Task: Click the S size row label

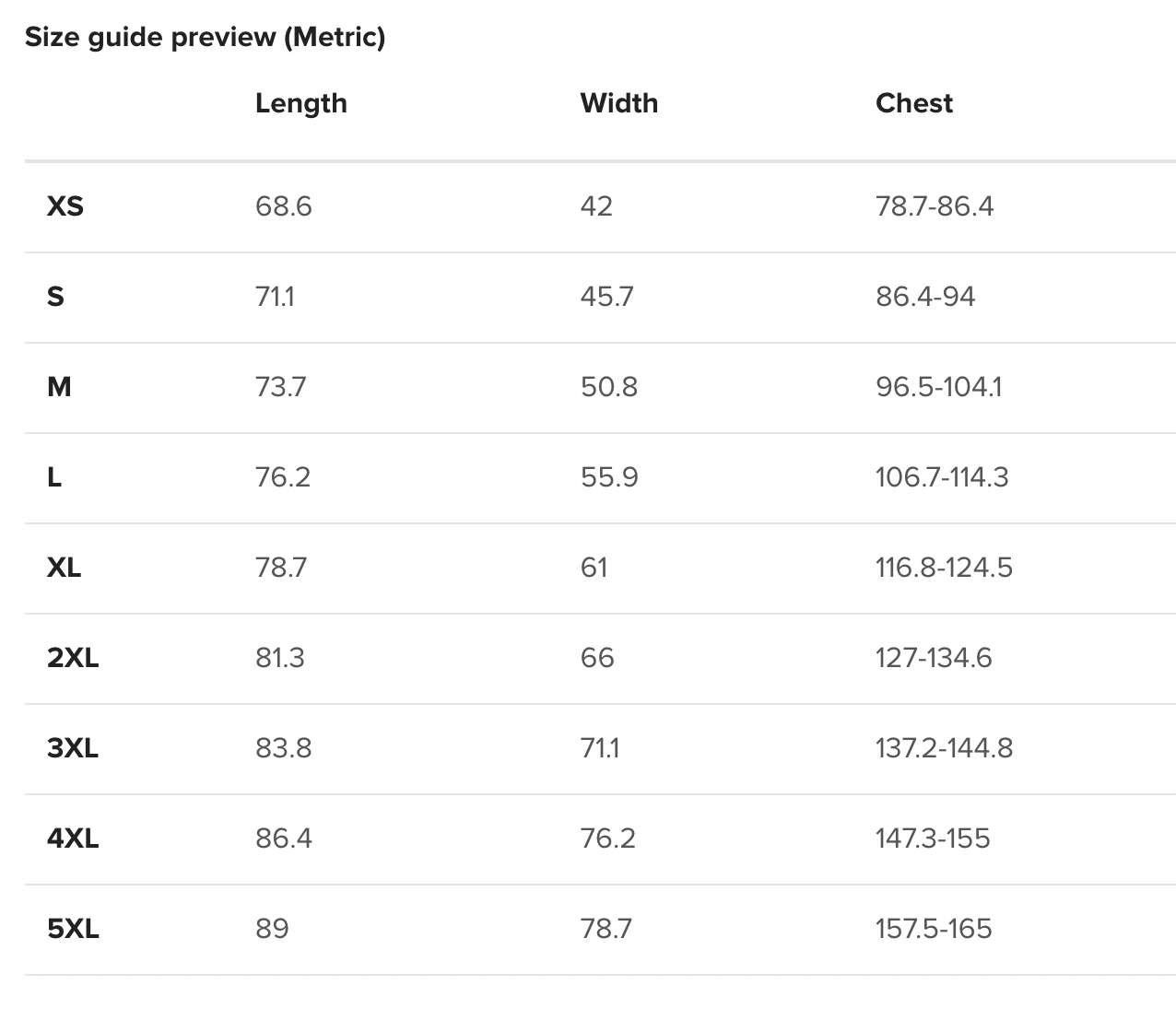Action: (55, 297)
